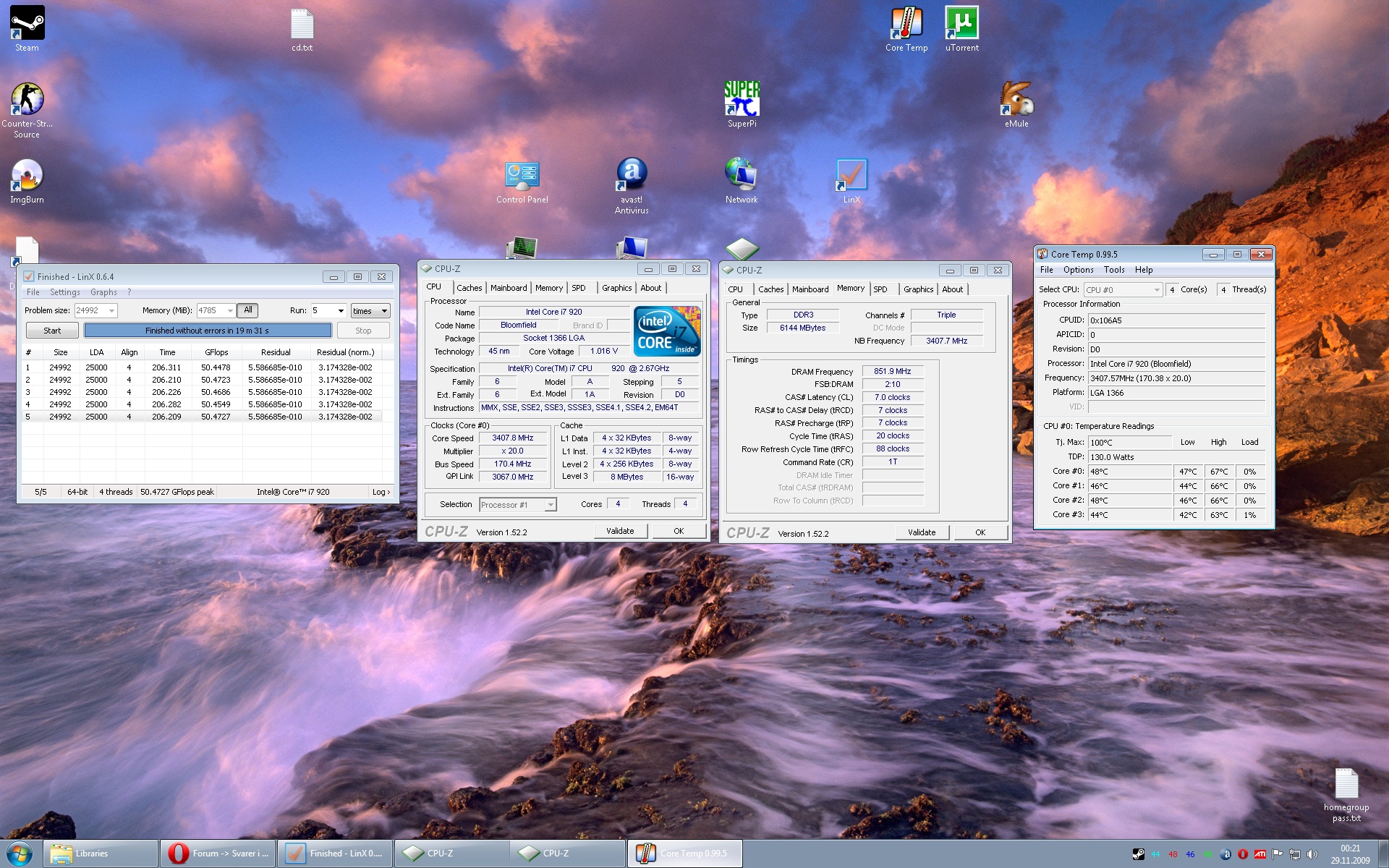Open the Options menu in Core Temp

click(1078, 270)
